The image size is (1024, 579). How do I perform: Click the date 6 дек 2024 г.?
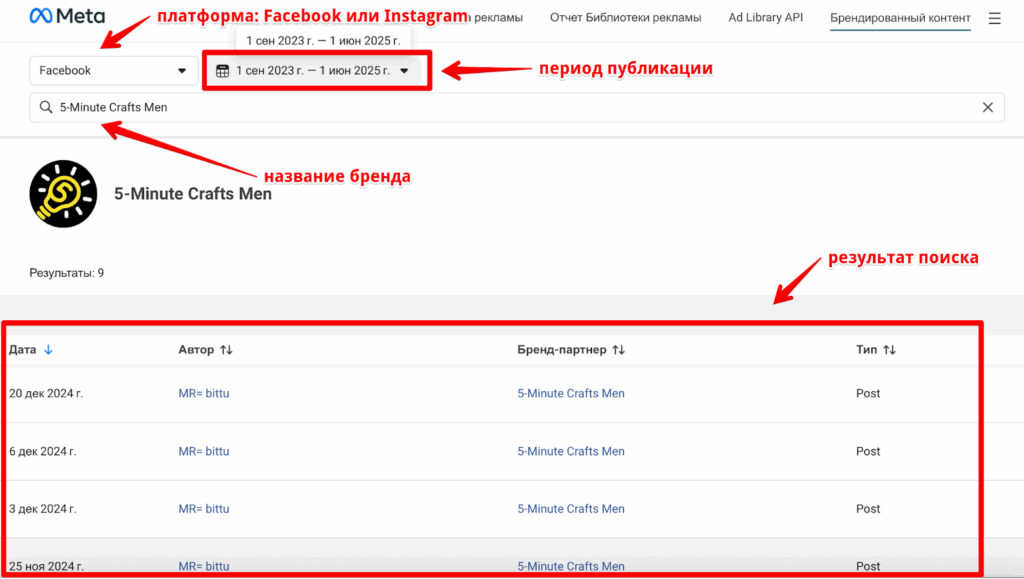[x=42, y=451]
